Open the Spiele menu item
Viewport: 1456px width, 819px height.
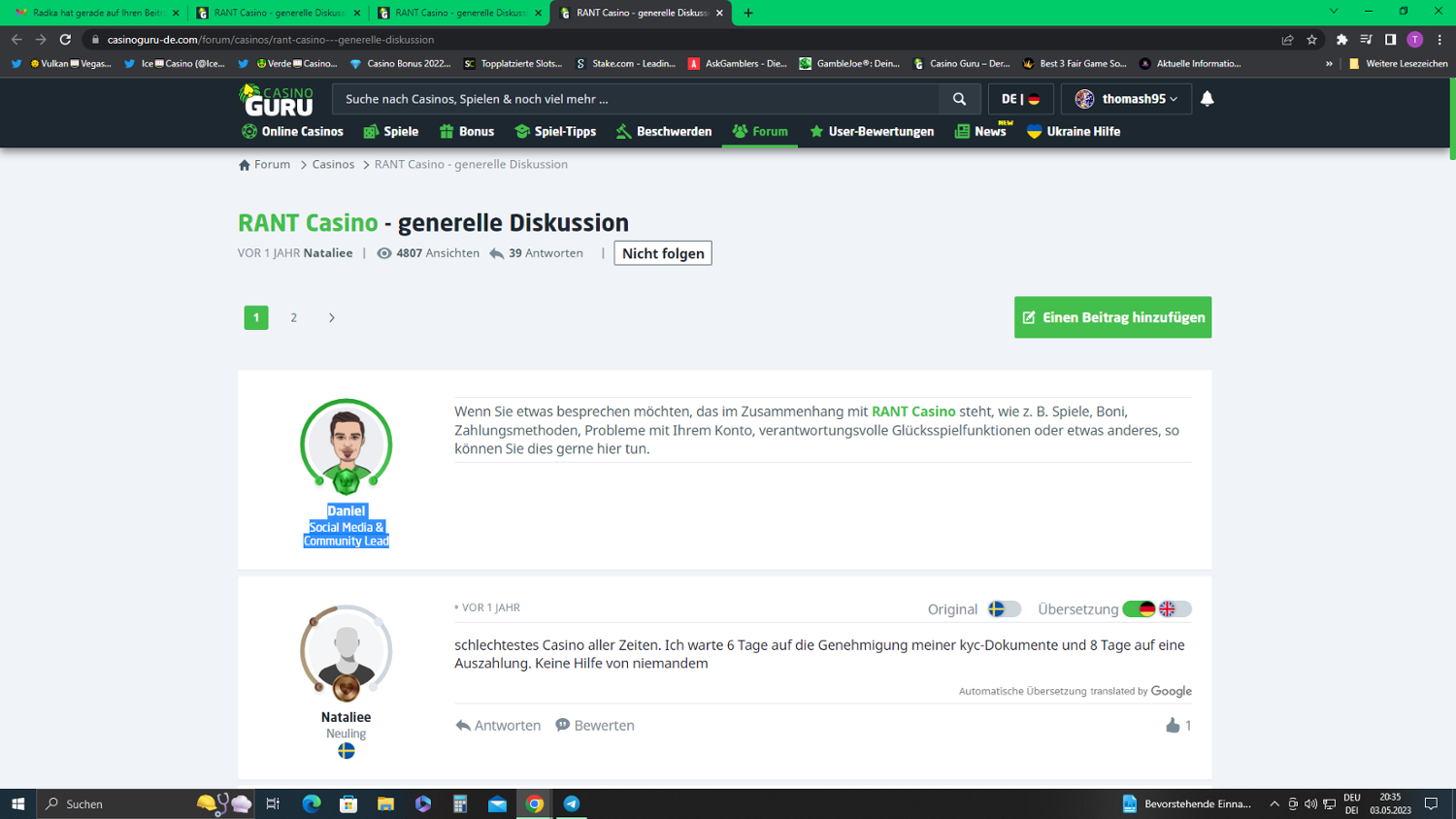coord(390,132)
